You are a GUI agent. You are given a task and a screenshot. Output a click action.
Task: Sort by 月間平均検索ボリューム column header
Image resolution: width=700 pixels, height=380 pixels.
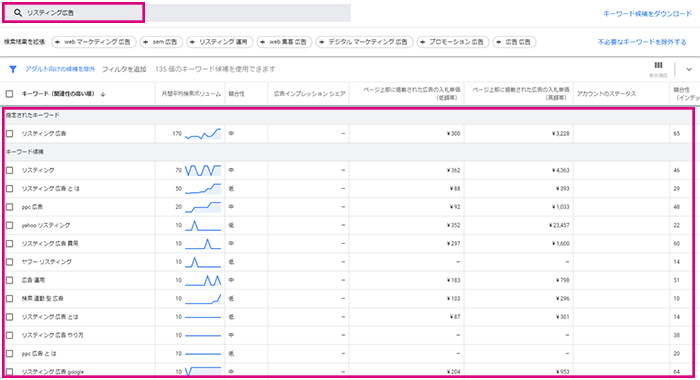coord(191,94)
